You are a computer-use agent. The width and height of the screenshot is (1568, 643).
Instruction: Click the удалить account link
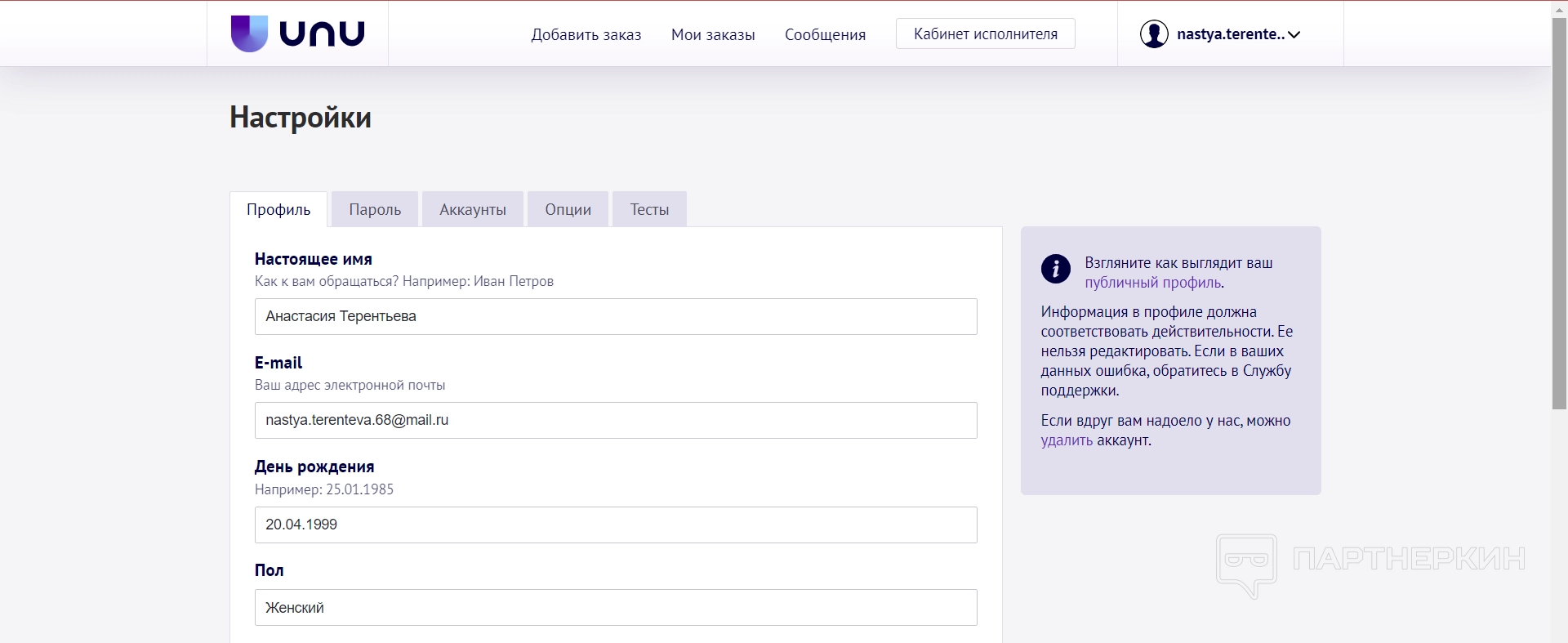[x=1066, y=440]
